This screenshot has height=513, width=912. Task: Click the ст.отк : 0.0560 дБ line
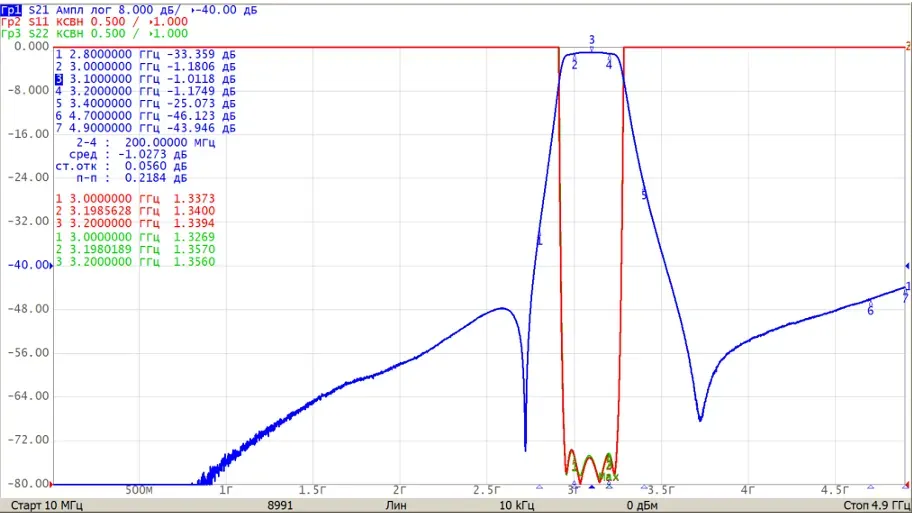coord(121,166)
